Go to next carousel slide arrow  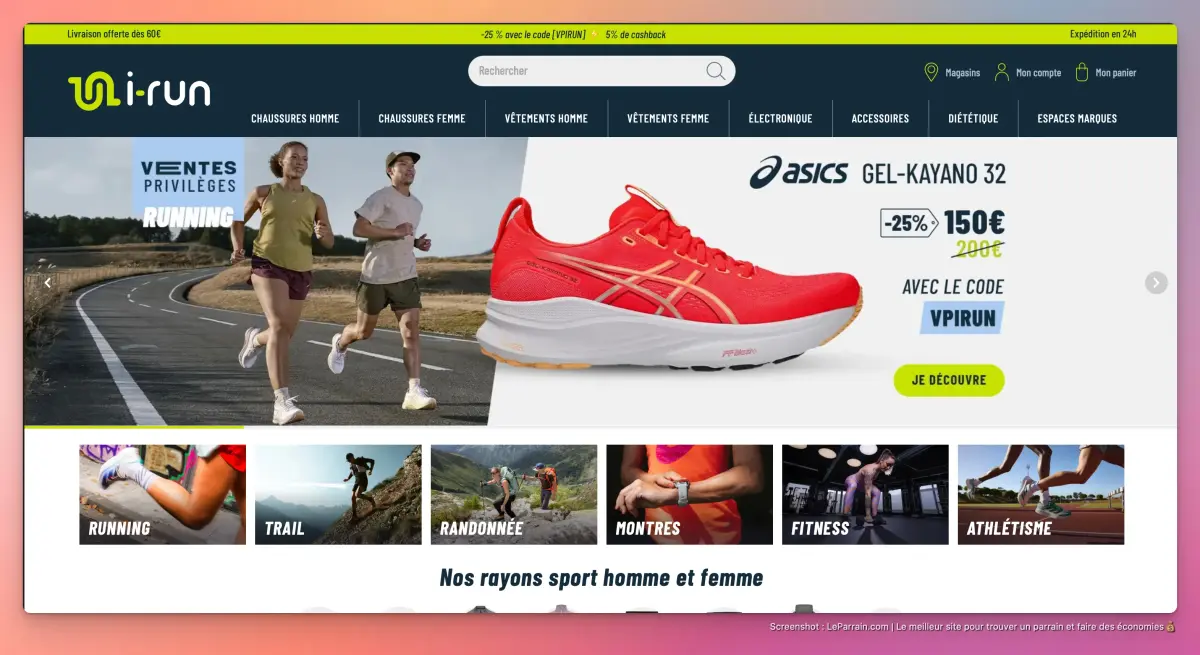tap(1156, 283)
